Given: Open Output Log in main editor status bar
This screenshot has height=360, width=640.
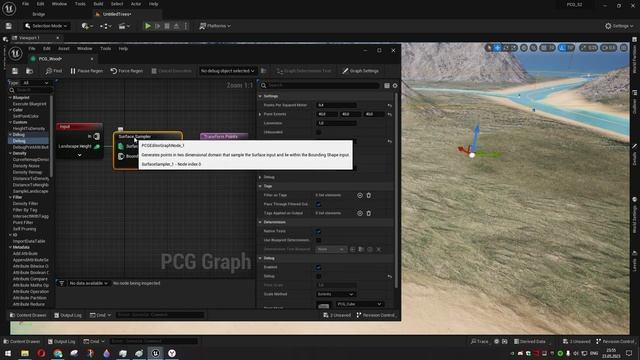Looking at the screenshot, I should 62,341.
